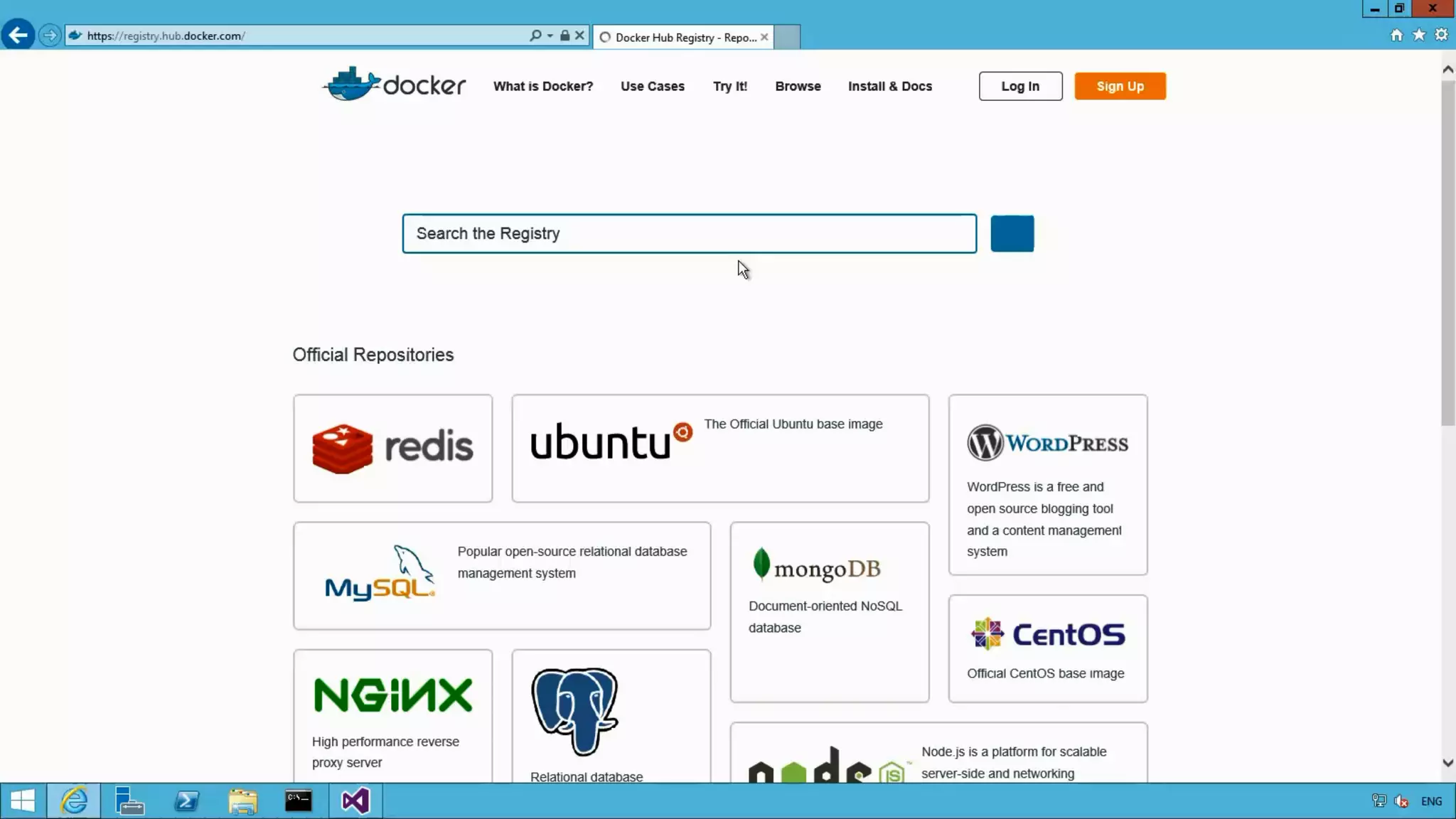Open the node.js logo repository
The height and width of the screenshot is (819, 1456).
click(828, 764)
